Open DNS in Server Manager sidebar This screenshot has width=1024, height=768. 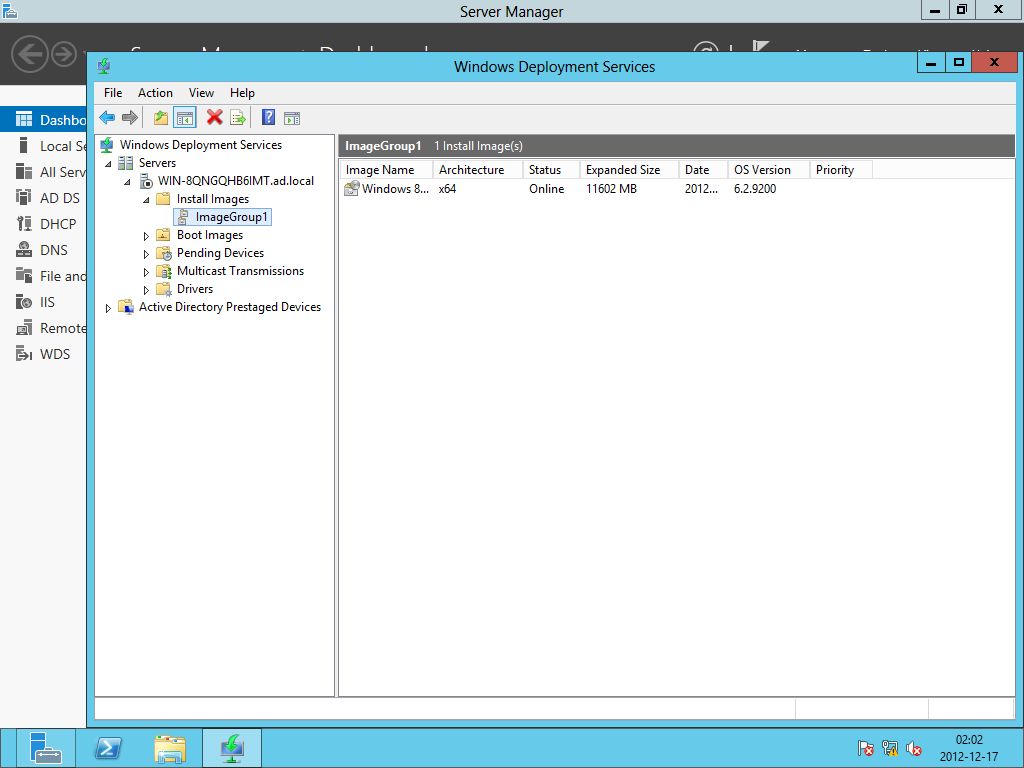(43, 250)
